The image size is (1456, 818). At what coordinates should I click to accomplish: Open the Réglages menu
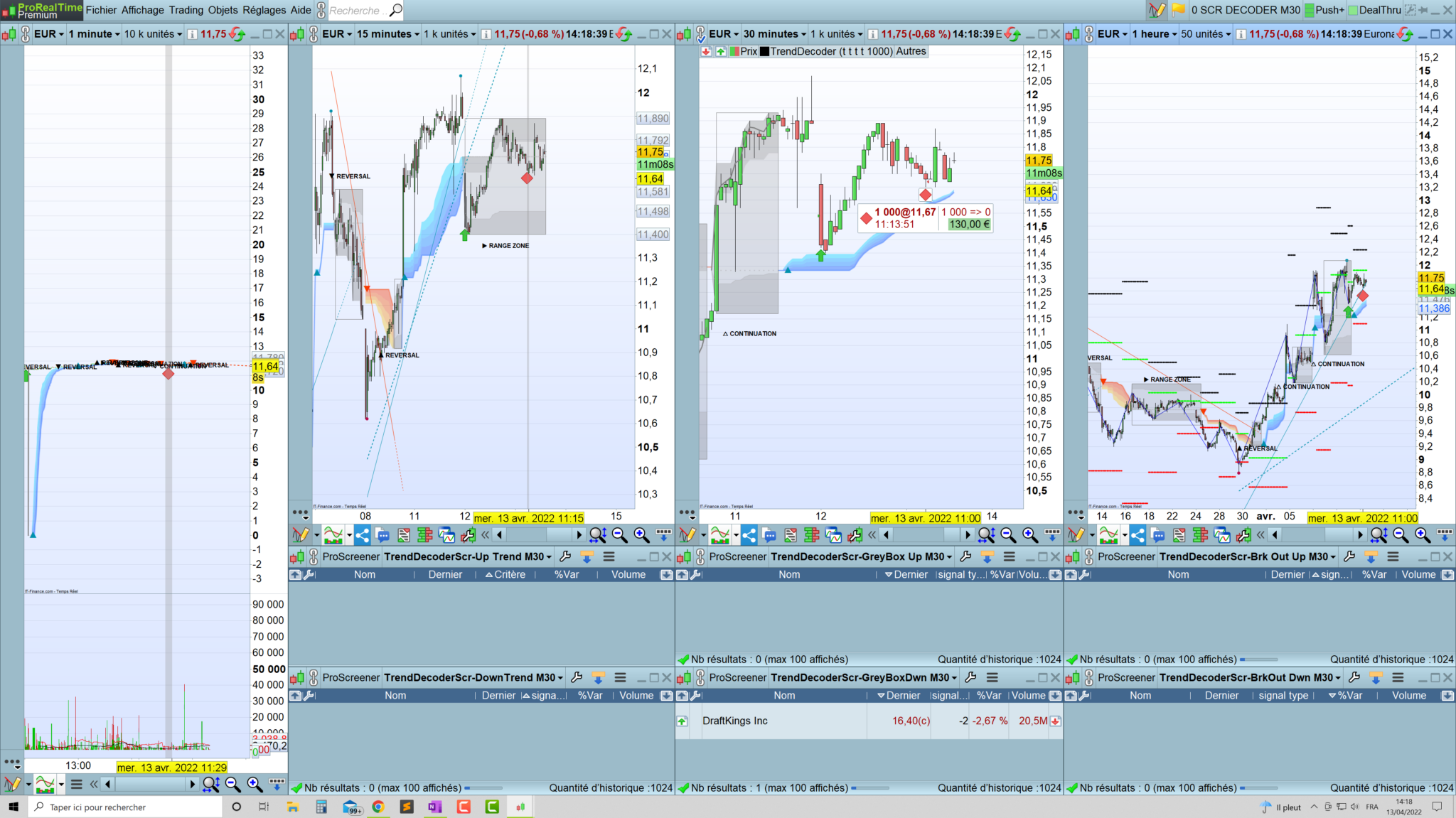(264, 10)
